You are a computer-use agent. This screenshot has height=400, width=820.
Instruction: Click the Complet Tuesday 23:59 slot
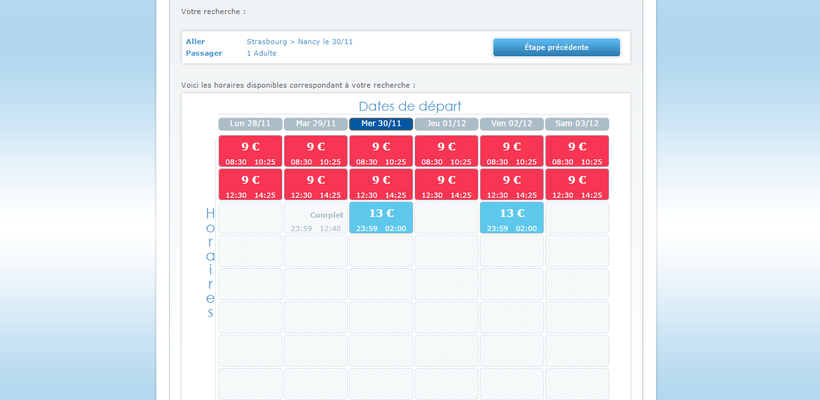point(316,218)
